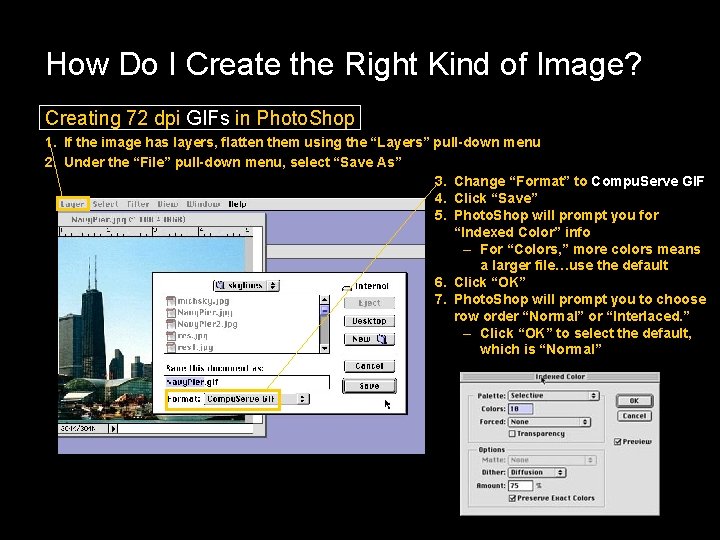Toggle Preserve Exact Colors checkbox
Screen dimensions: 720x540
512,498
